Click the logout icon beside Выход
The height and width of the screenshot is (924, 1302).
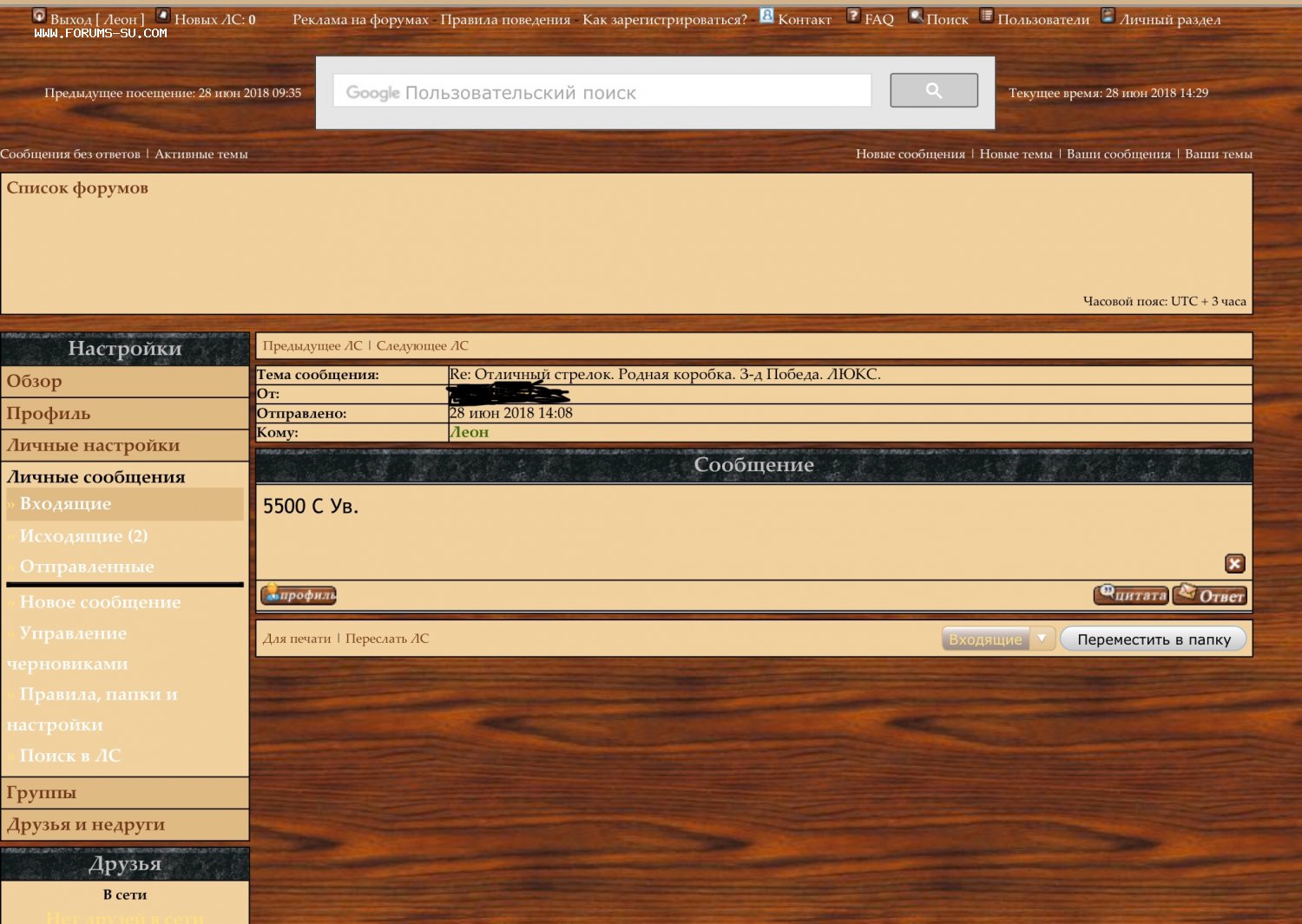[x=39, y=16]
